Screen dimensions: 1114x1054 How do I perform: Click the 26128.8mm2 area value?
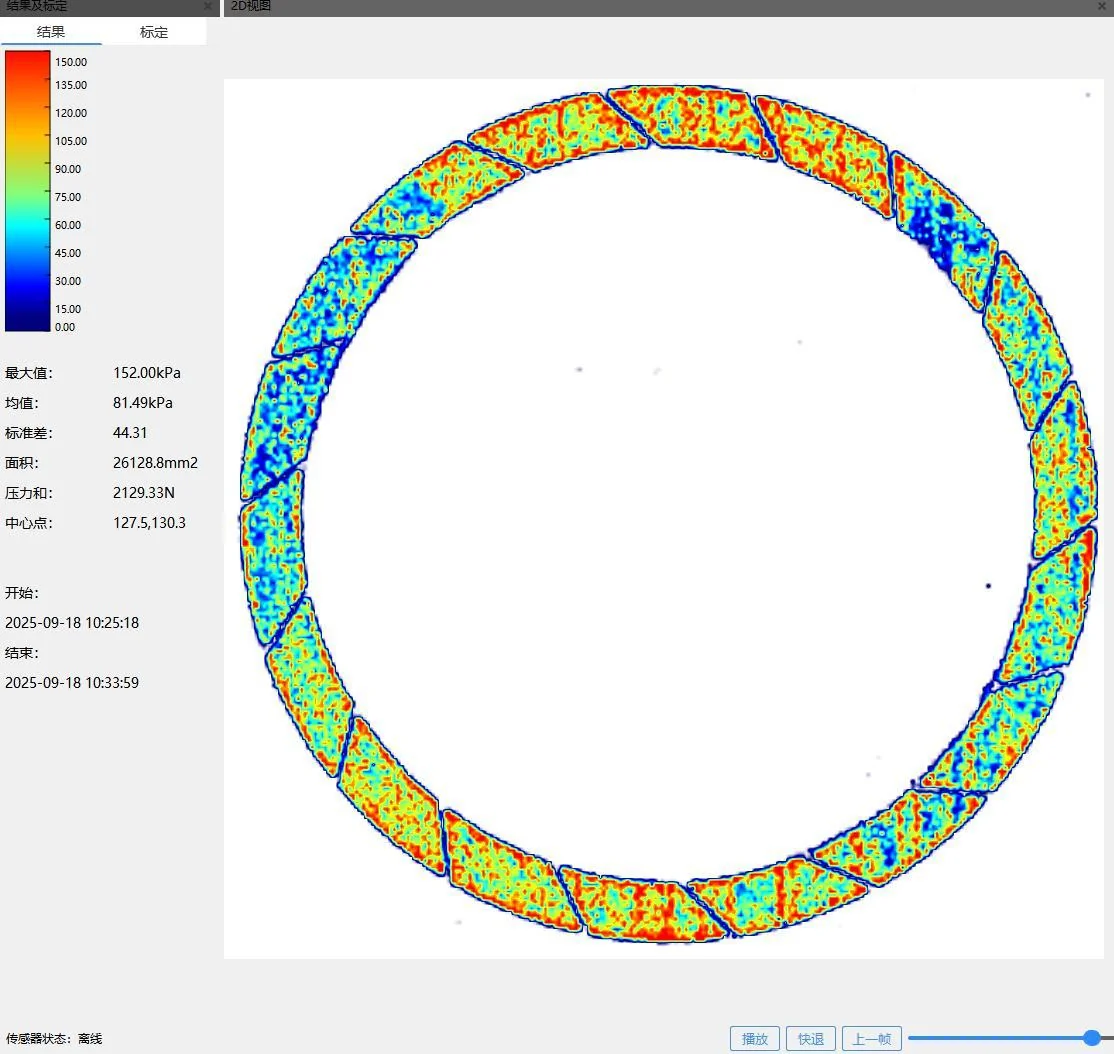pos(156,463)
